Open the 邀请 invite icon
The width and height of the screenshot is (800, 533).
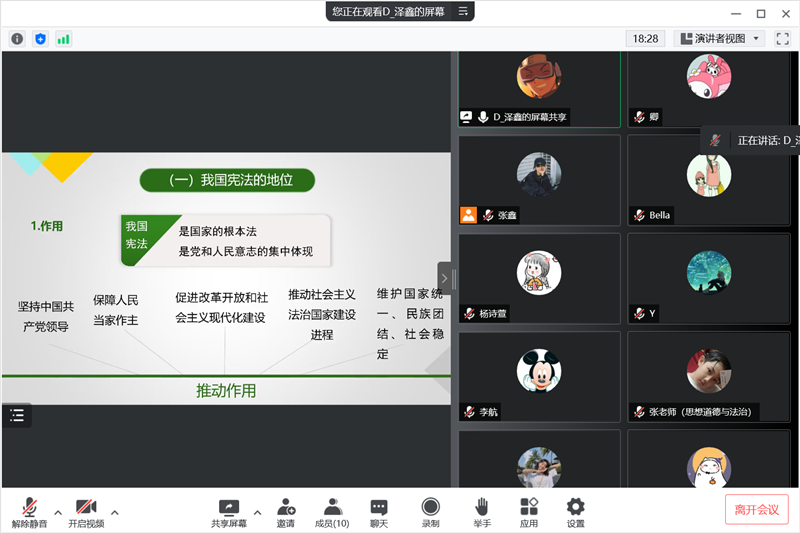pos(286,512)
